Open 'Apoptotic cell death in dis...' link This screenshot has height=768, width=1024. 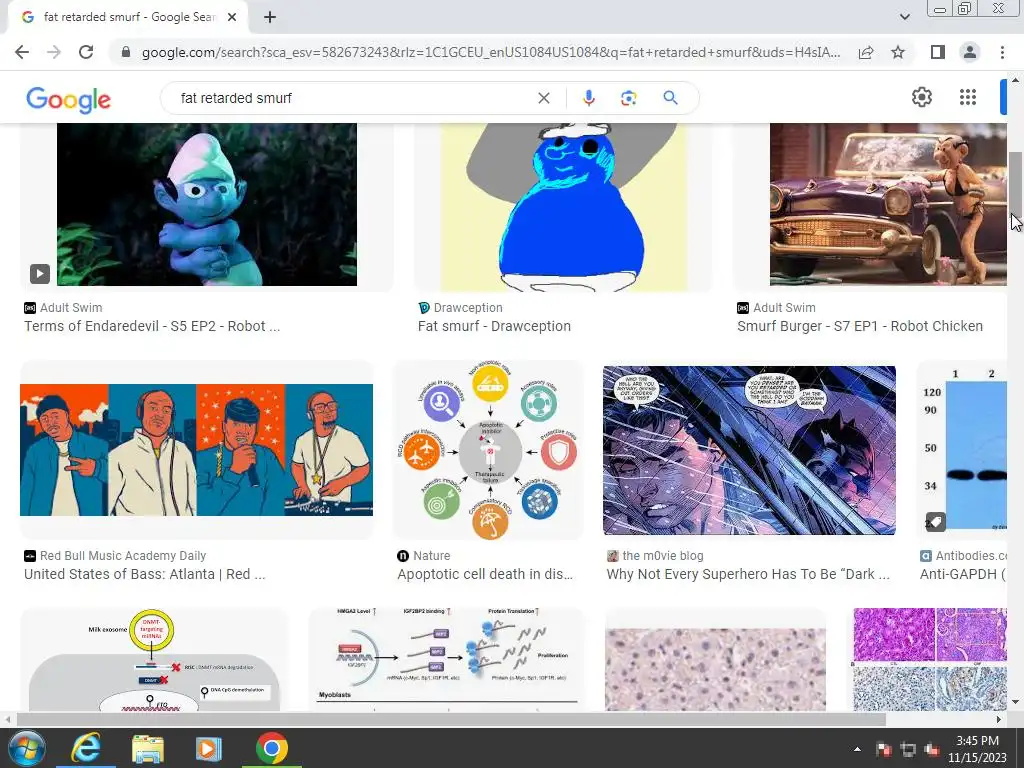tap(485, 574)
